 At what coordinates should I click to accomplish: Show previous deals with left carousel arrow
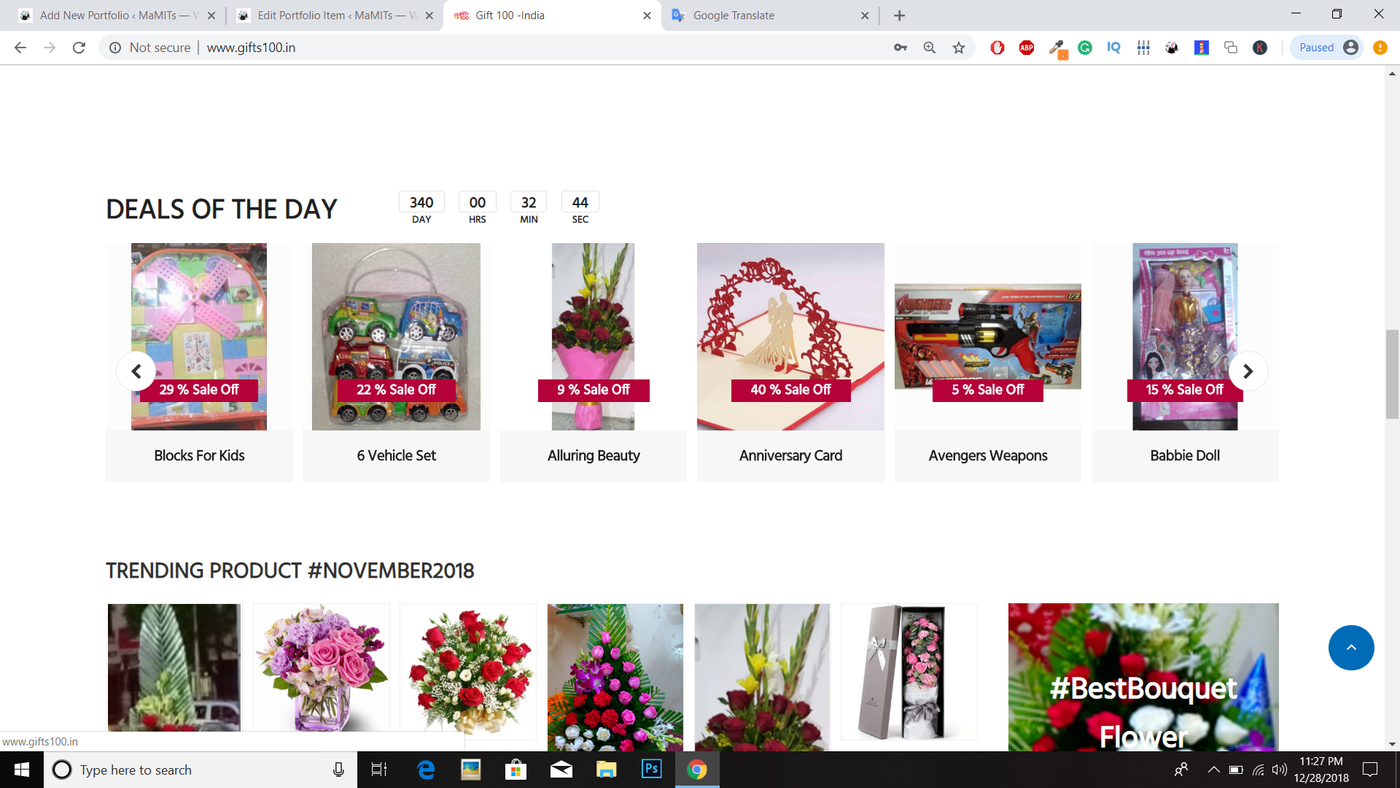point(136,371)
